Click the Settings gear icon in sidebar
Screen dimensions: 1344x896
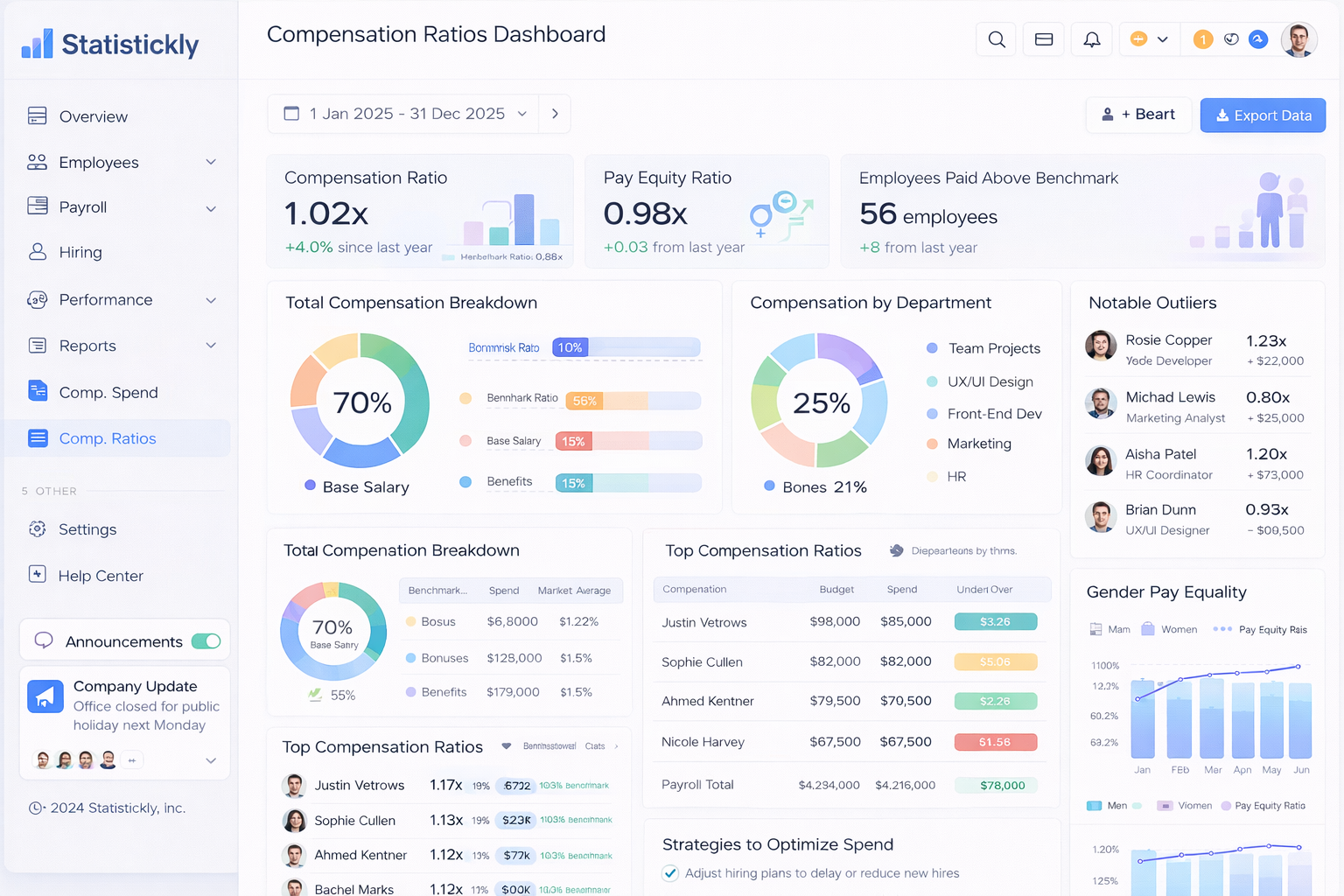click(x=37, y=529)
